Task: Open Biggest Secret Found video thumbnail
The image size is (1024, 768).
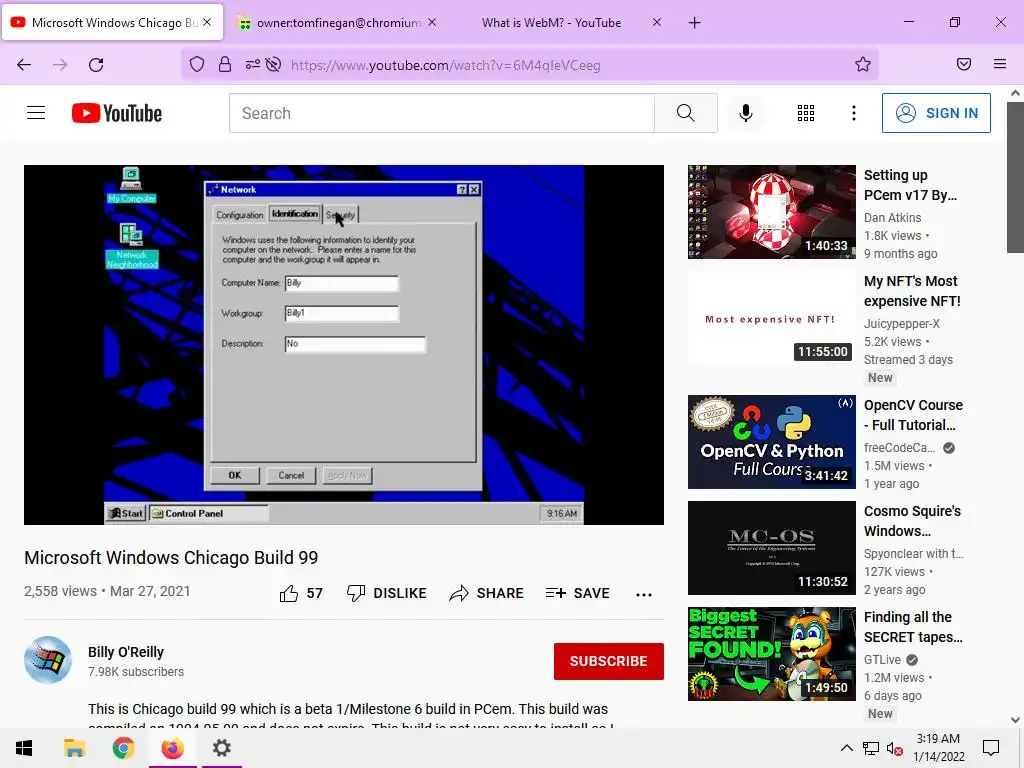Action: [x=772, y=654]
